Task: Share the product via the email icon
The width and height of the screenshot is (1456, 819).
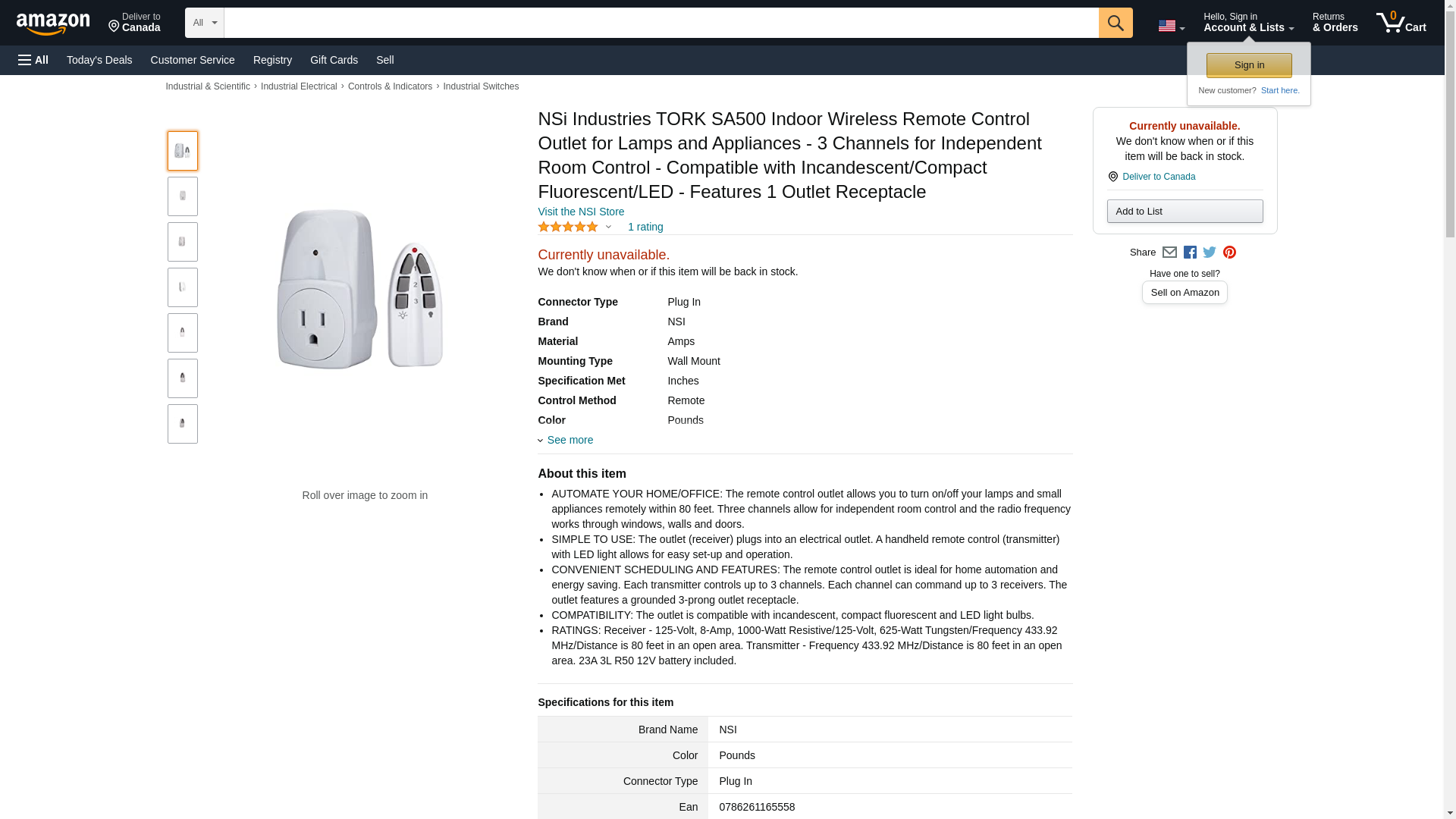Action: 1169,253
